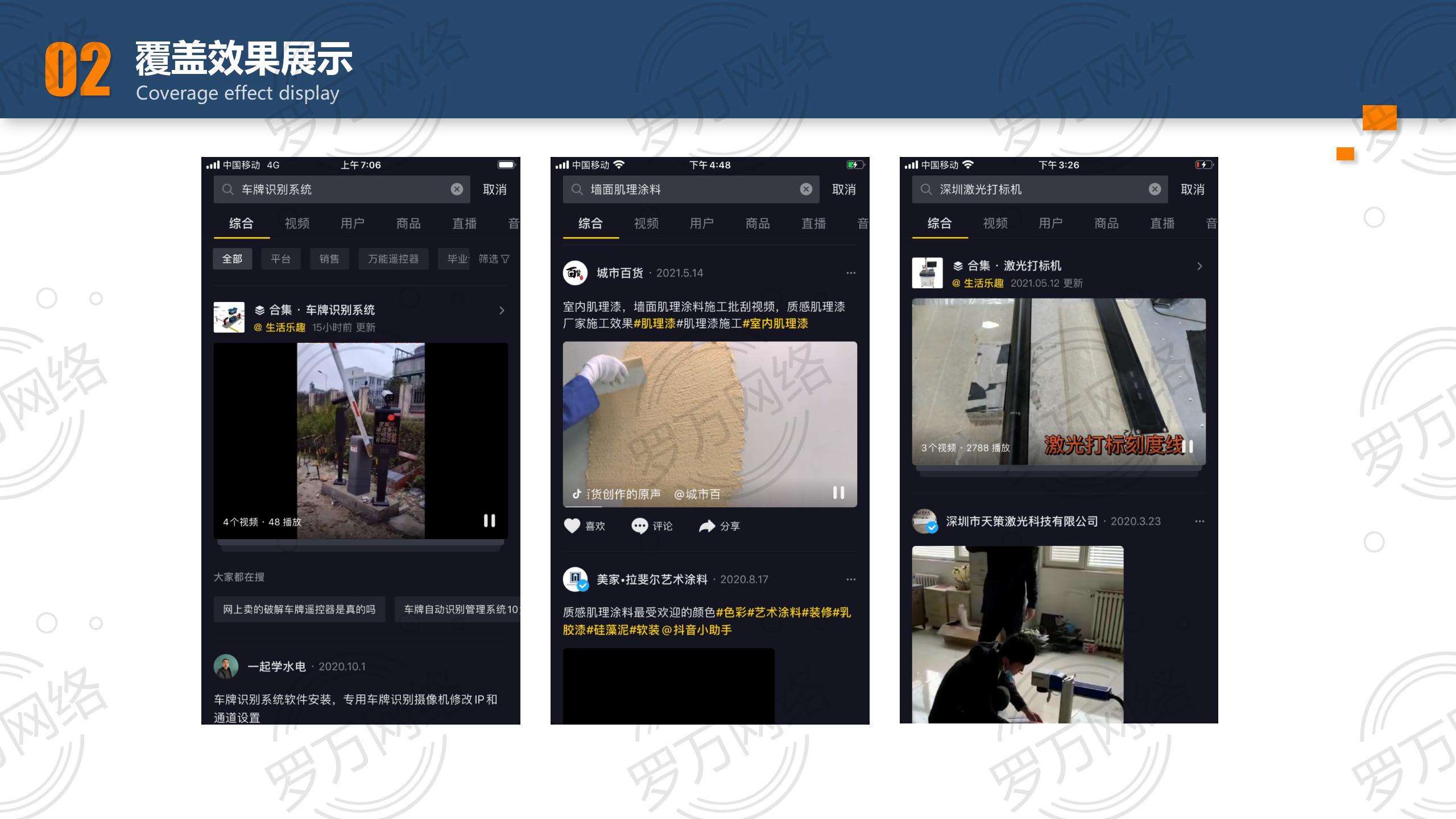1456x819 pixels.
Task: Open 城市百货 avatar
Action: pos(575,273)
